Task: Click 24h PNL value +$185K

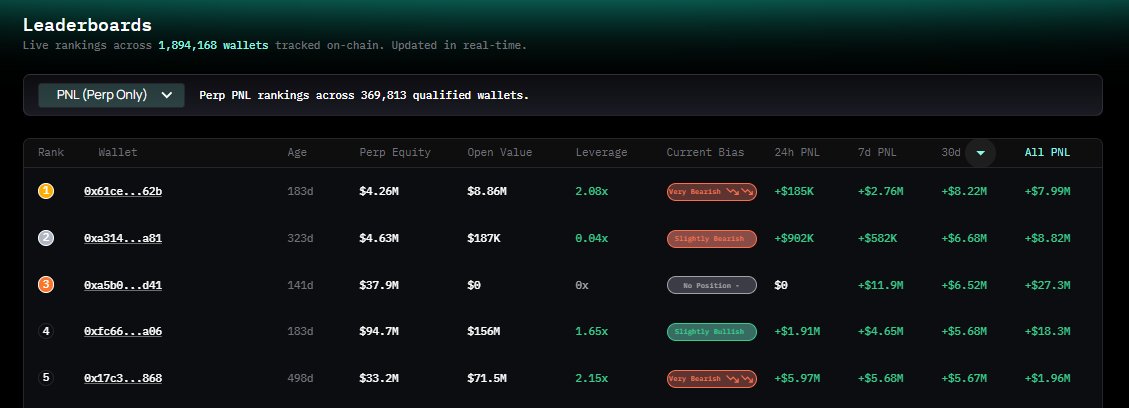Action: point(794,191)
